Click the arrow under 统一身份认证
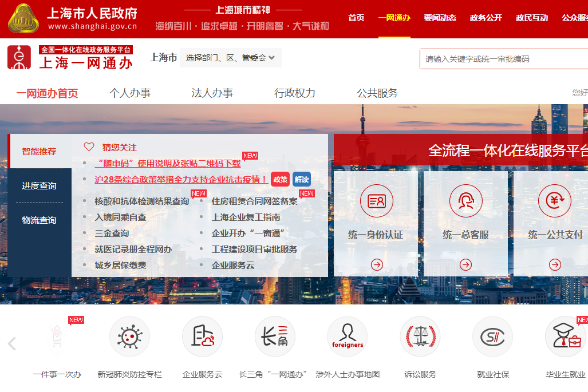The height and width of the screenshot is (392, 588). click(x=377, y=265)
